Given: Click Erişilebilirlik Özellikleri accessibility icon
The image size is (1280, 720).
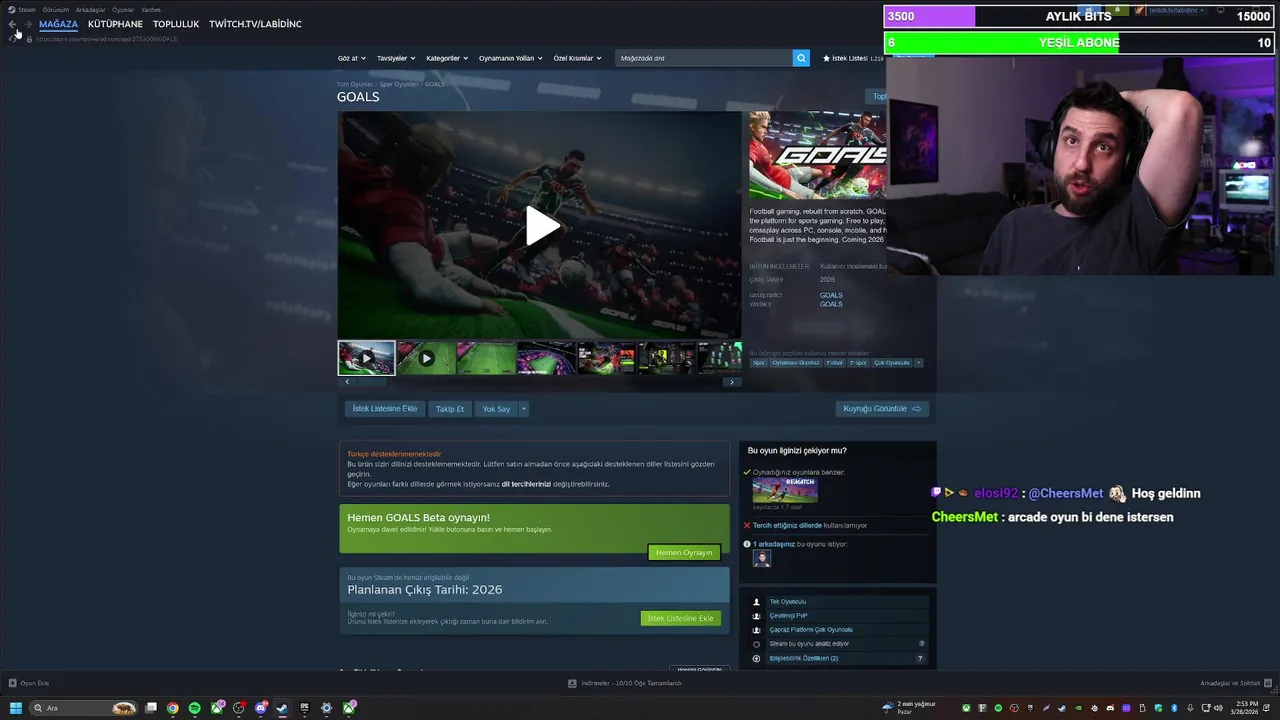Looking at the screenshot, I should tap(756, 658).
